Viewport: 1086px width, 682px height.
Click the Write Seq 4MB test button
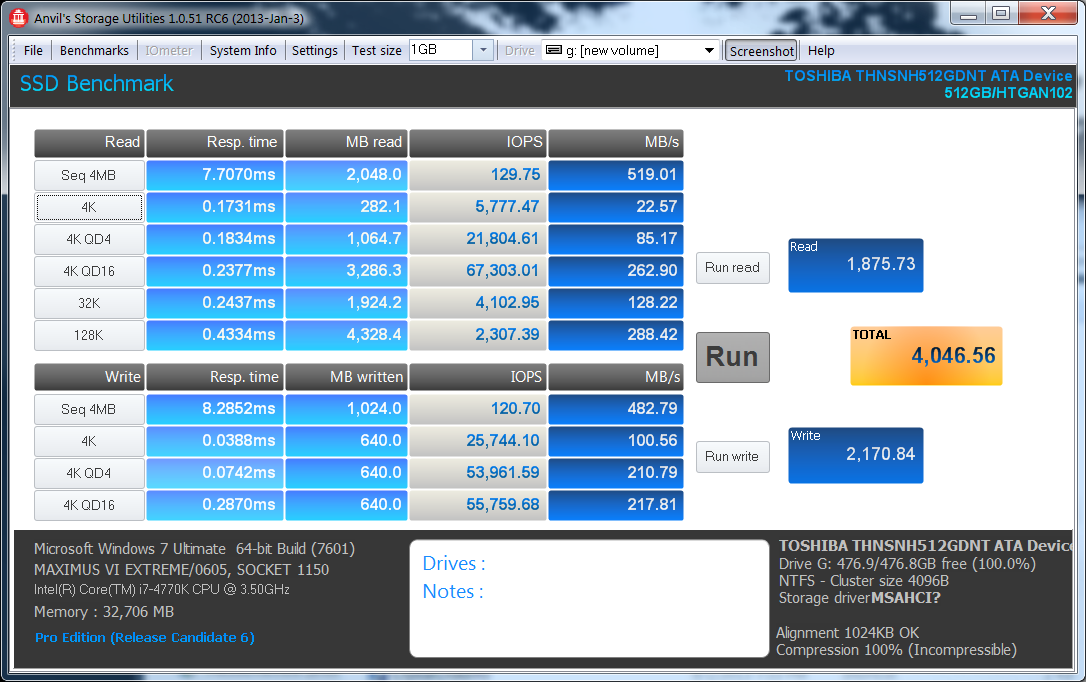[x=89, y=409]
